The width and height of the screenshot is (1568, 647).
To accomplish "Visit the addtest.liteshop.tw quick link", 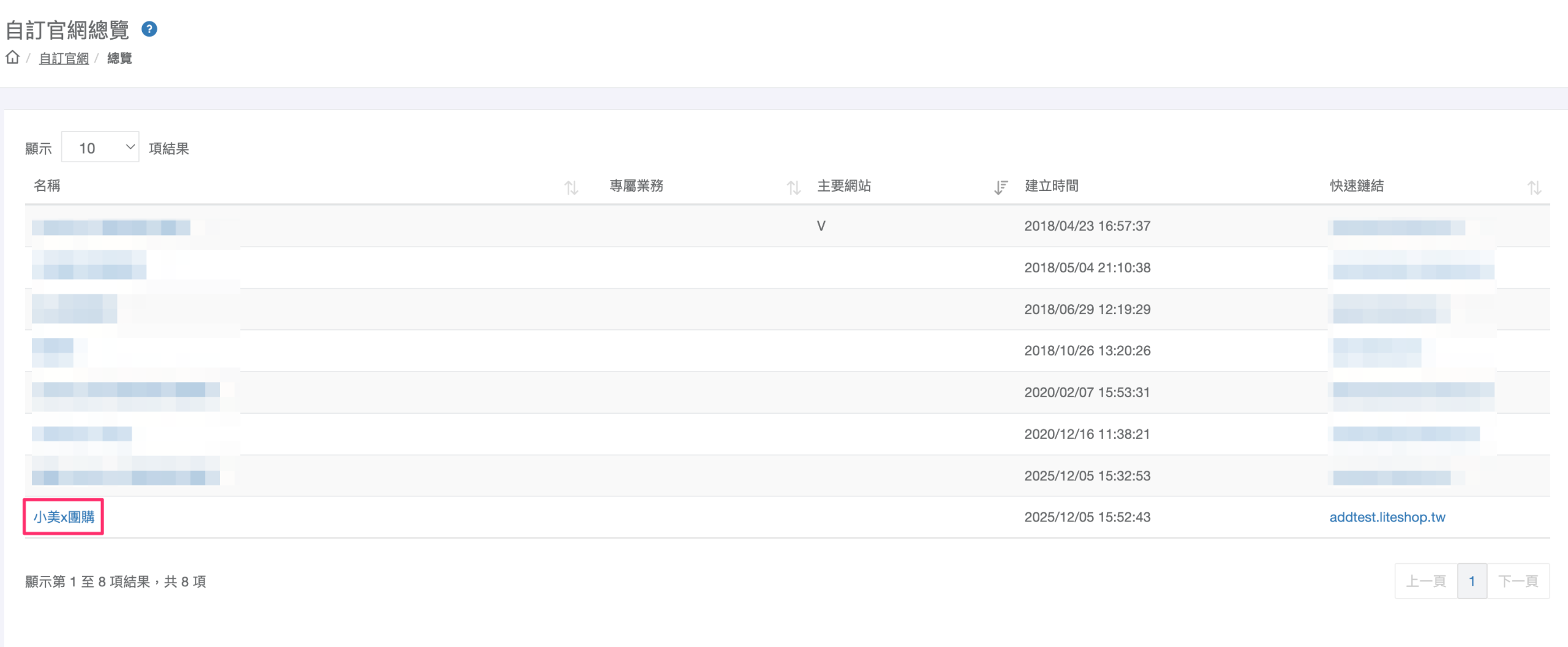I will 1387,517.
